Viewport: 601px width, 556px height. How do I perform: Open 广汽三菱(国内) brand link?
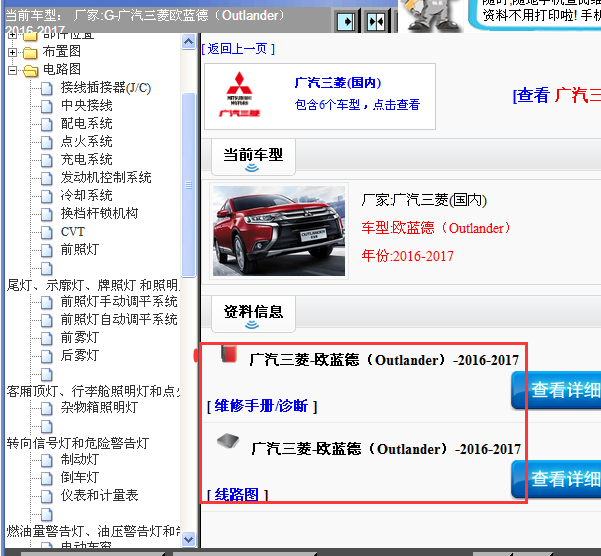pyautogui.click(x=338, y=82)
